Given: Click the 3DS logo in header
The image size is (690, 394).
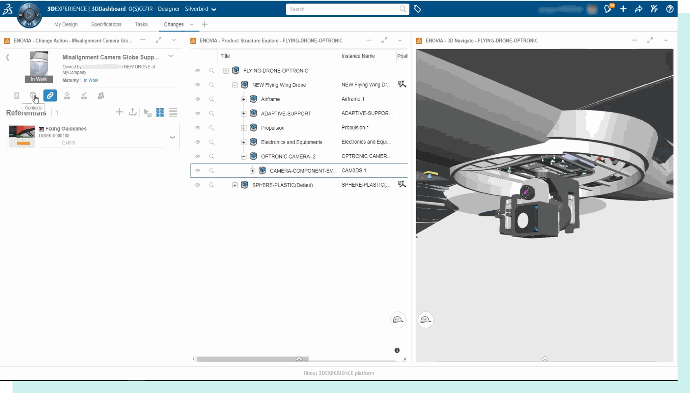Looking at the screenshot, I should (x=7, y=9).
